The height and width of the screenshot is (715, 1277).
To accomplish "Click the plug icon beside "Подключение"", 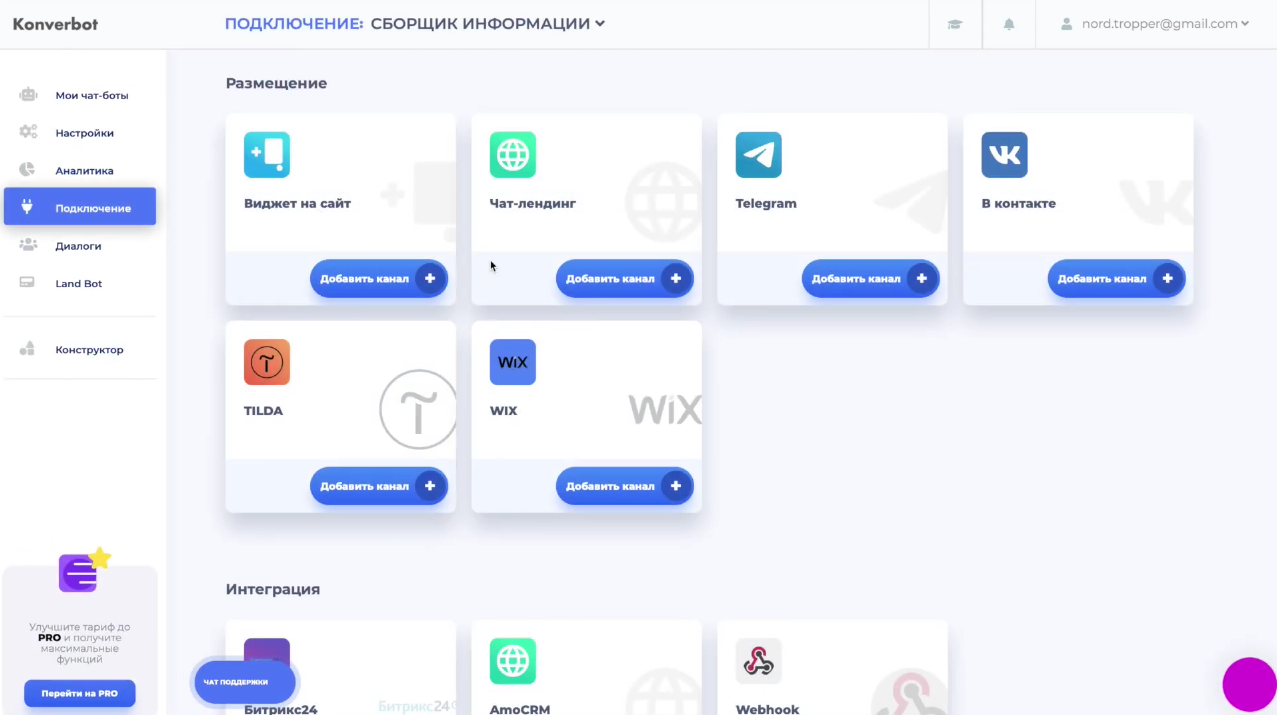I will click(x=28, y=207).
